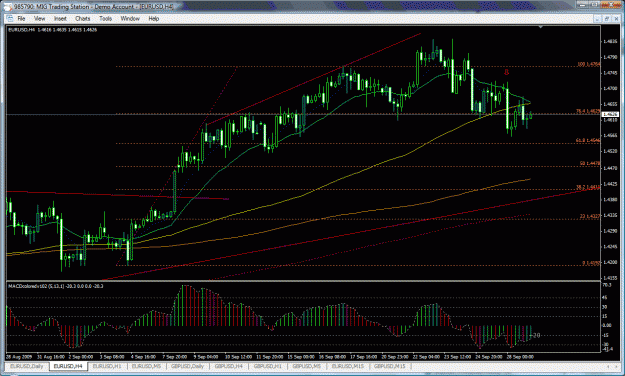Open the File menu
This screenshot has height=376, width=625.
21,19
